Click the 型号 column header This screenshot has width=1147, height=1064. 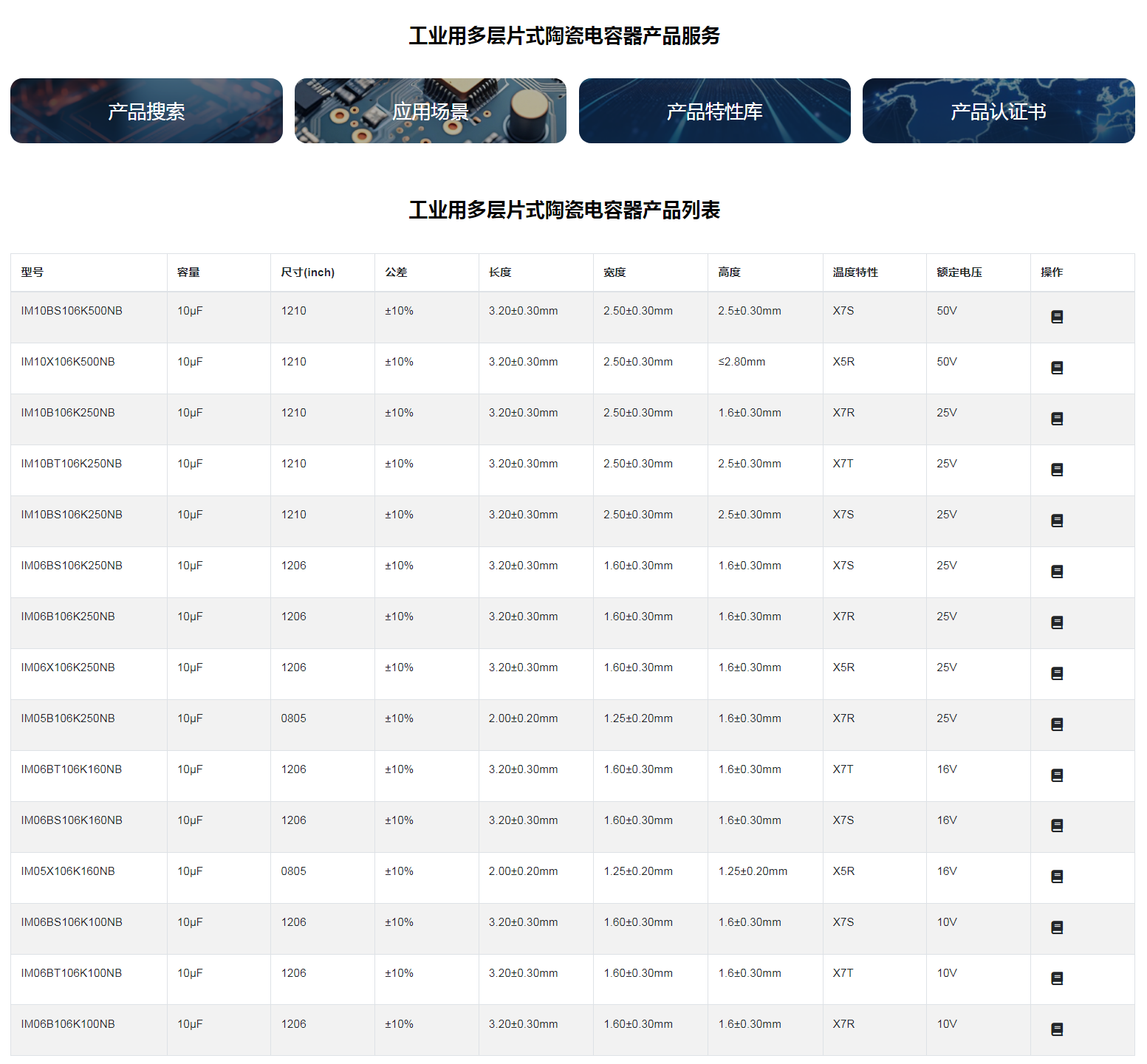click(x=32, y=272)
